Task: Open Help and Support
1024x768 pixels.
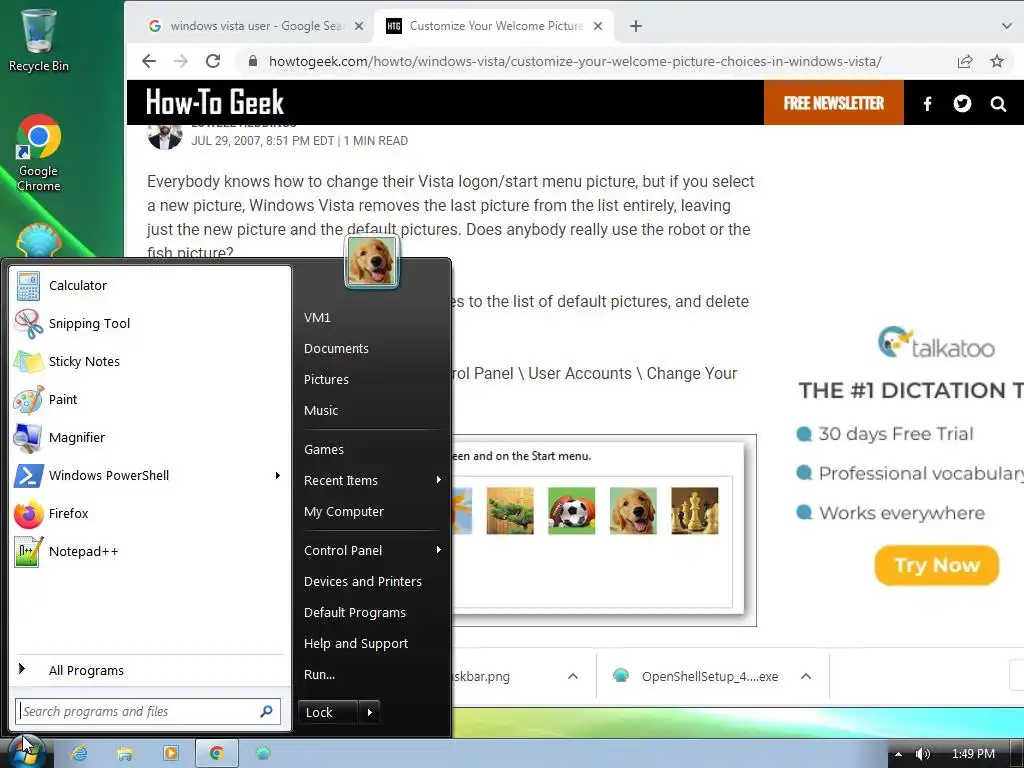Action: coord(356,643)
